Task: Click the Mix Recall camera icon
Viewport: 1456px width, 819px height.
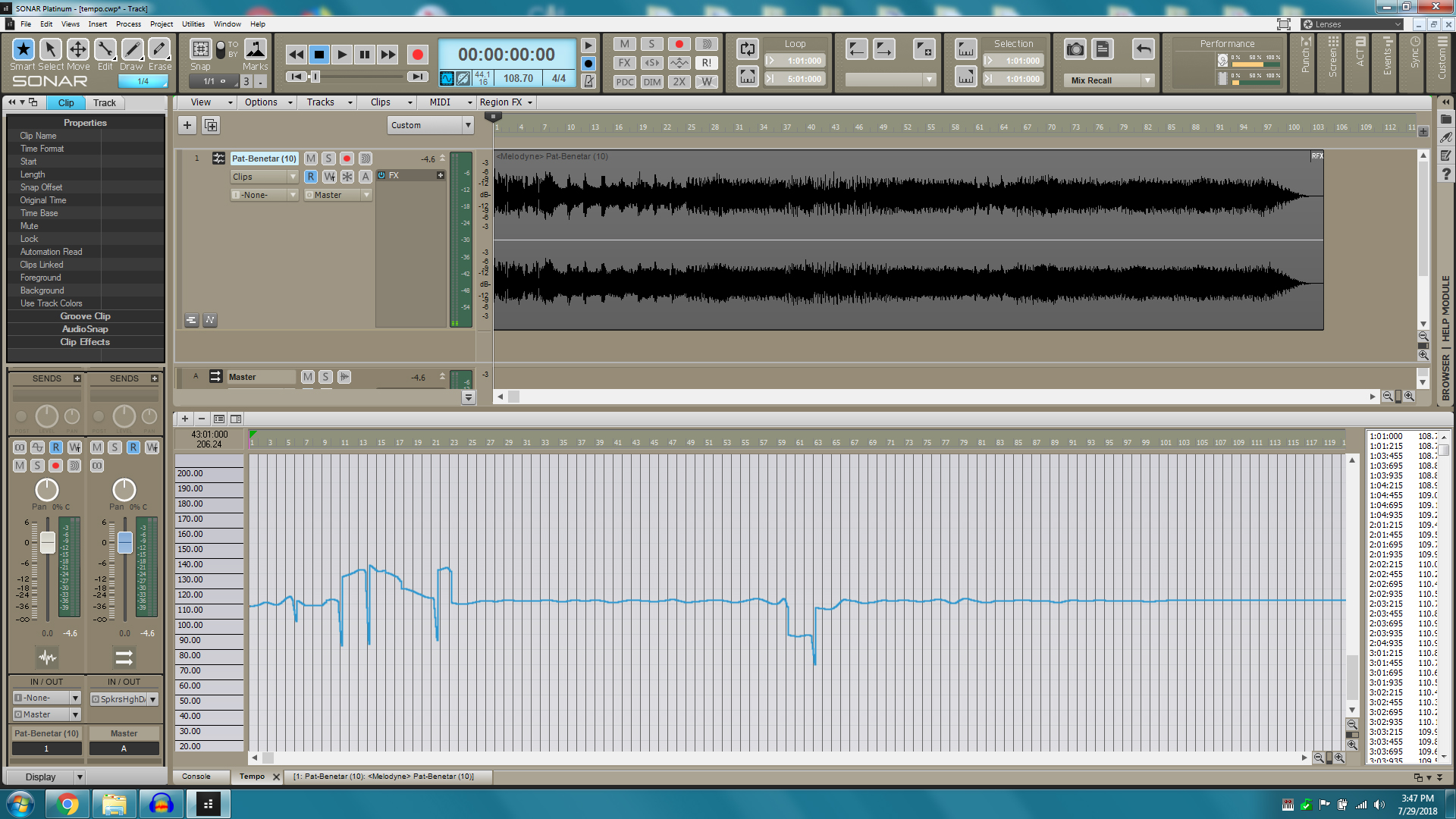Action: click(x=1075, y=50)
